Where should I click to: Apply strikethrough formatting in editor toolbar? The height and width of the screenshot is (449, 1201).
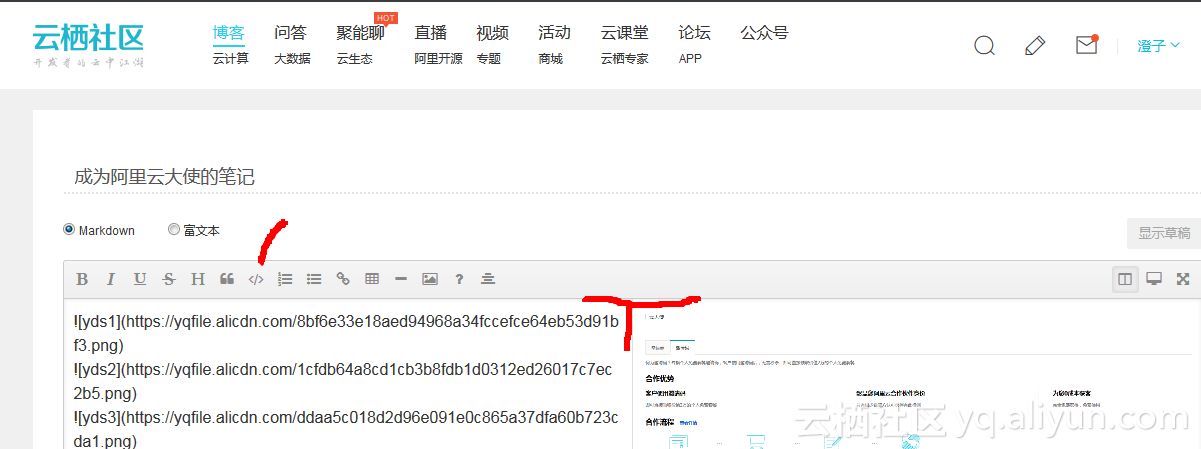[x=169, y=279]
